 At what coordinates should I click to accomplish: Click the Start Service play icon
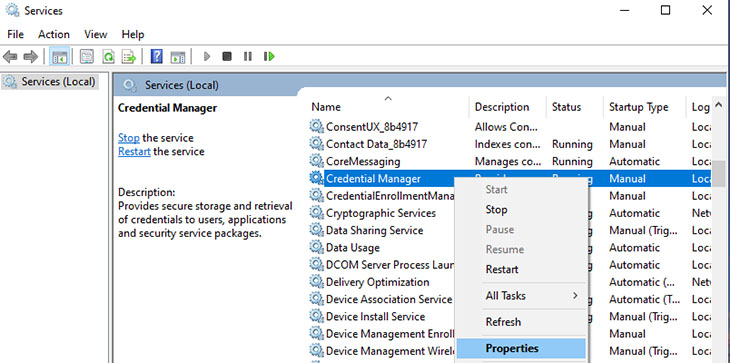[x=207, y=57]
